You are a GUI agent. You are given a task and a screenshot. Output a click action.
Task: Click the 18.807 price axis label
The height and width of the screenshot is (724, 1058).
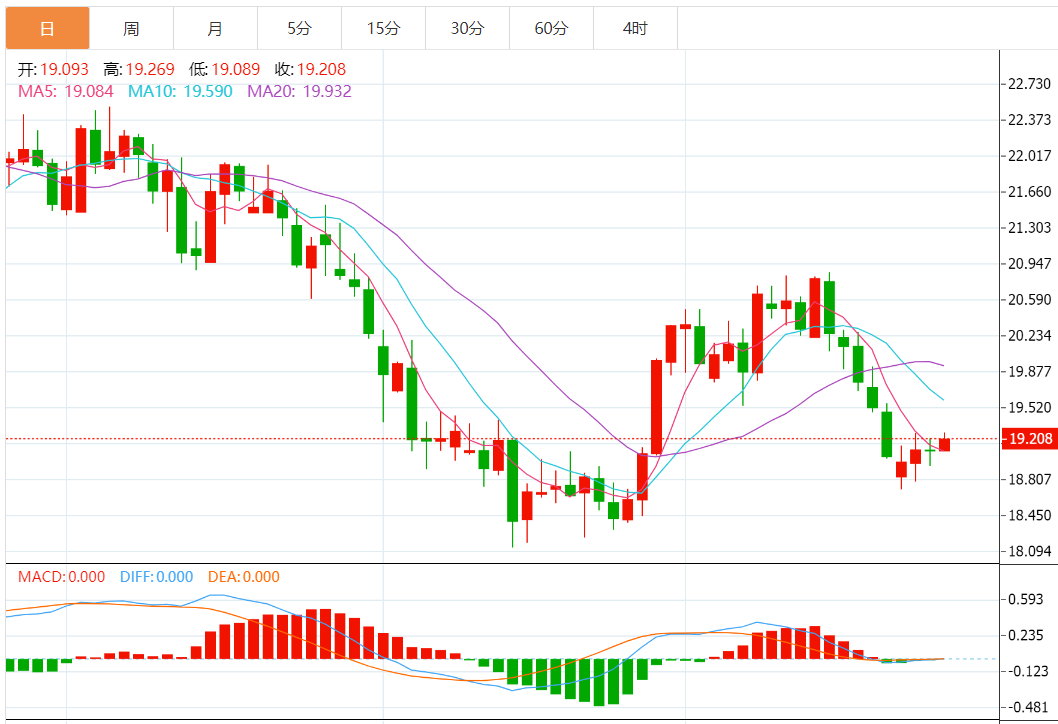point(1029,480)
